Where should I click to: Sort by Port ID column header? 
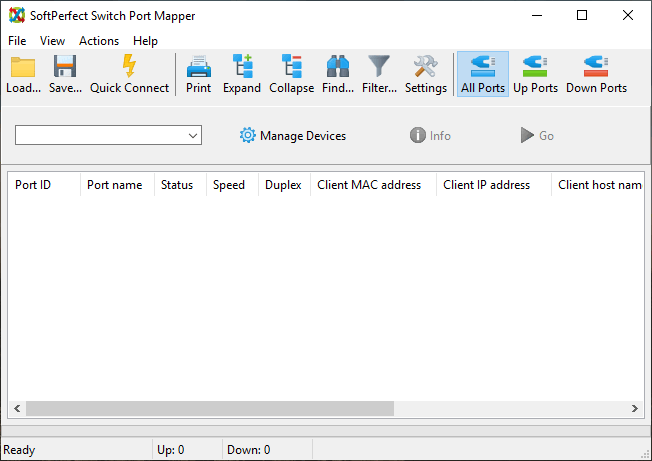pos(44,185)
